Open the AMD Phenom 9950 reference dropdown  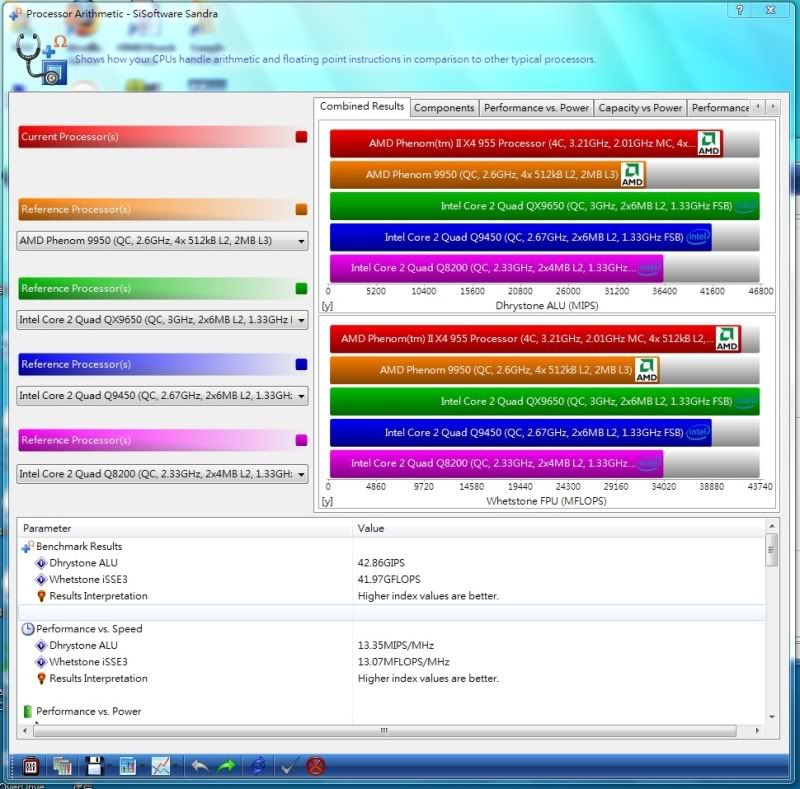click(162, 240)
